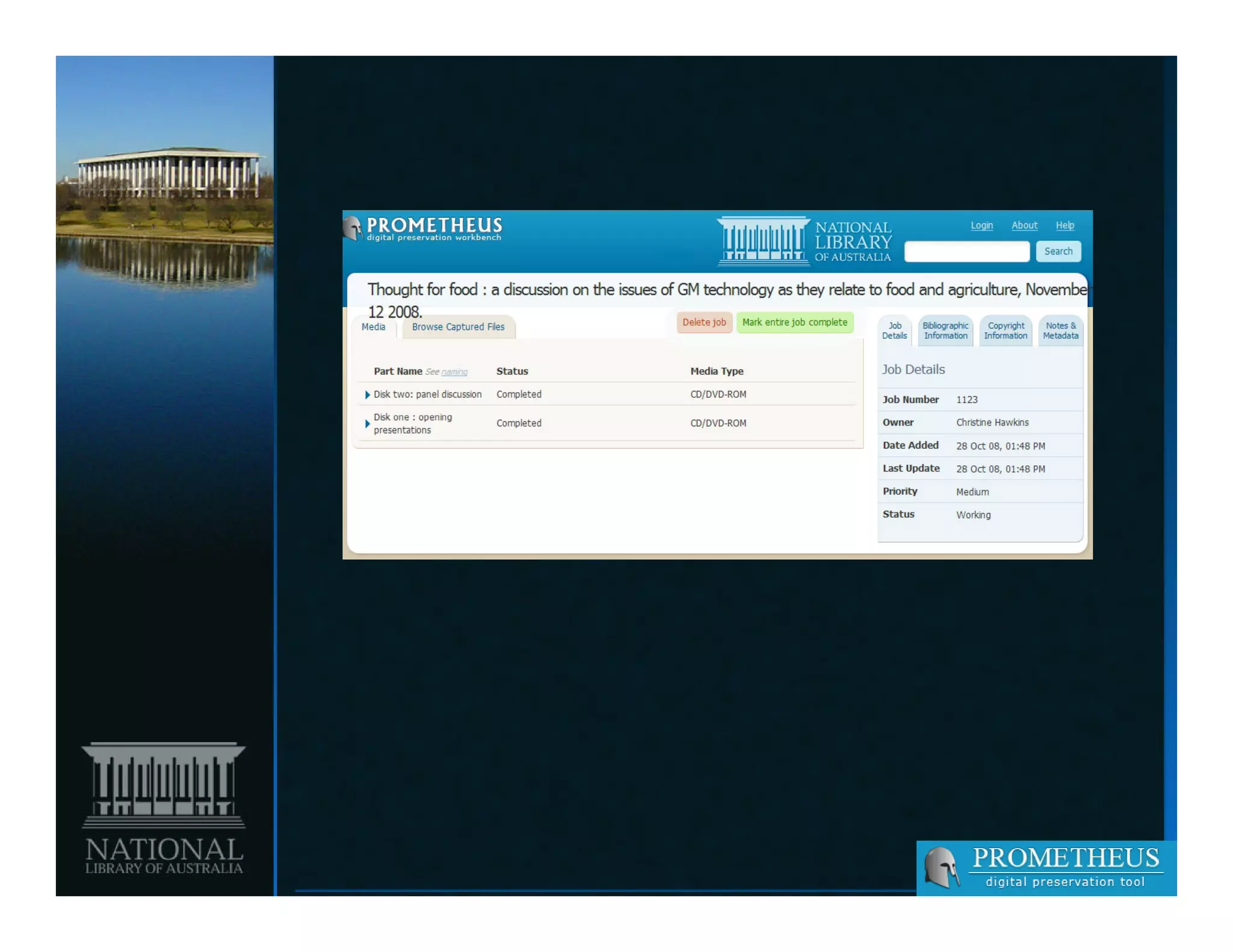
Task: Expand the Disk two: panel discussion row
Action: [x=367, y=395]
